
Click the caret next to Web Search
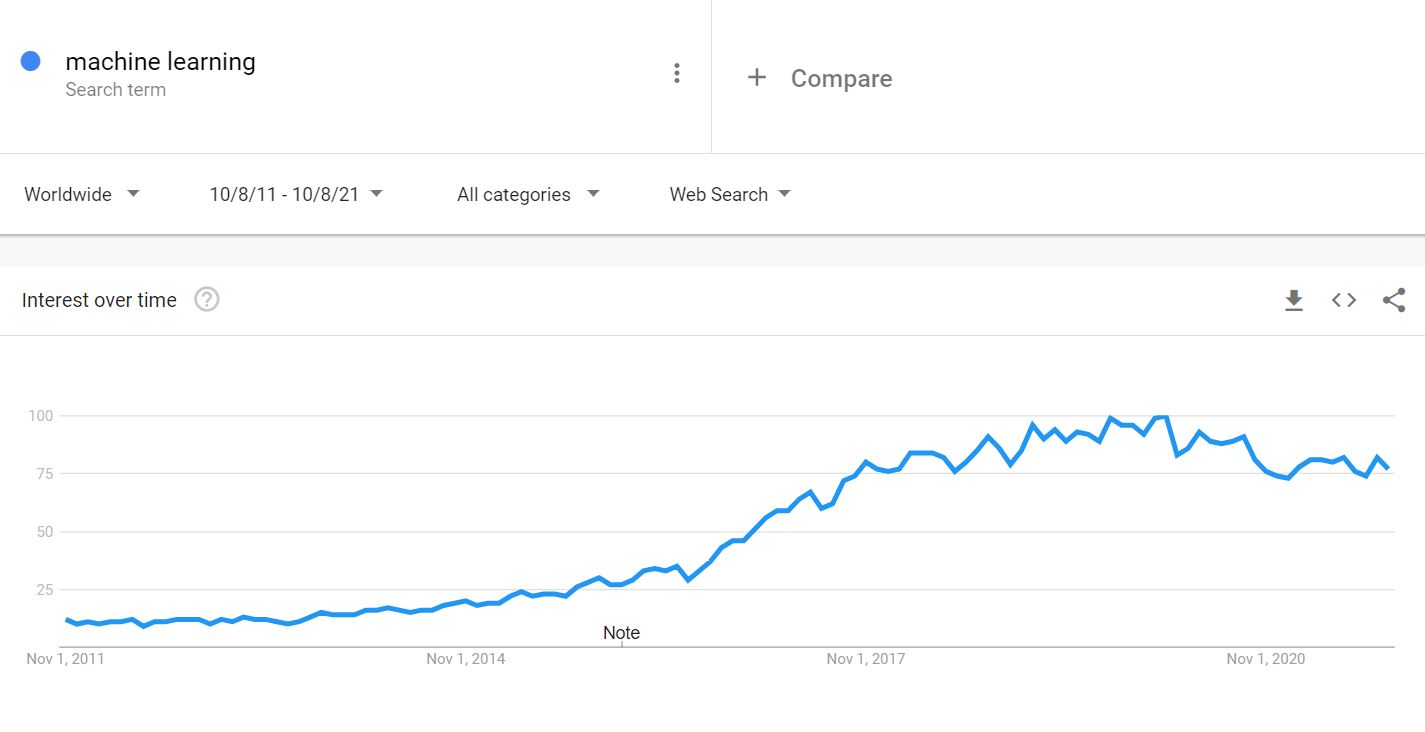coord(786,195)
